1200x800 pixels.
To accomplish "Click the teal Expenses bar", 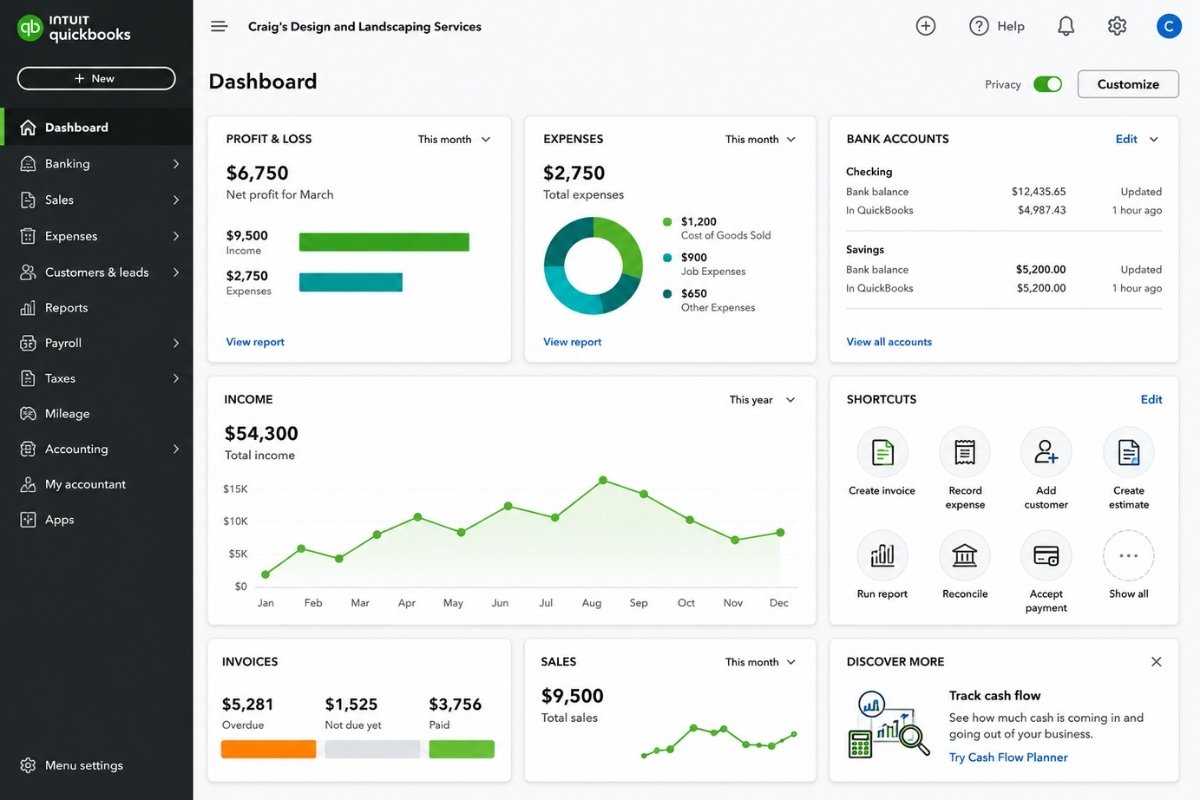I will click(x=351, y=282).
